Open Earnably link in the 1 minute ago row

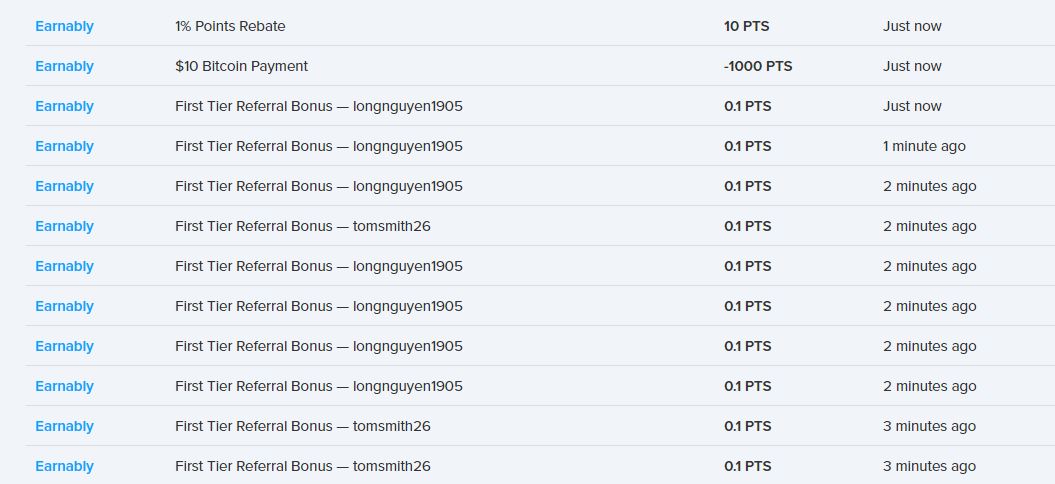point(64,146)
